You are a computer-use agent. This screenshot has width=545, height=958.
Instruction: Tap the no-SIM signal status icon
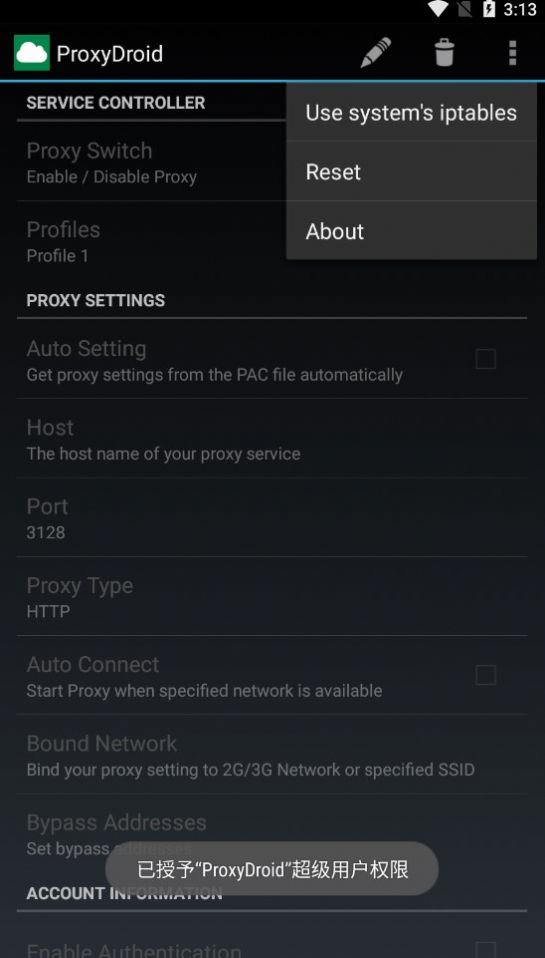[465, 9]
